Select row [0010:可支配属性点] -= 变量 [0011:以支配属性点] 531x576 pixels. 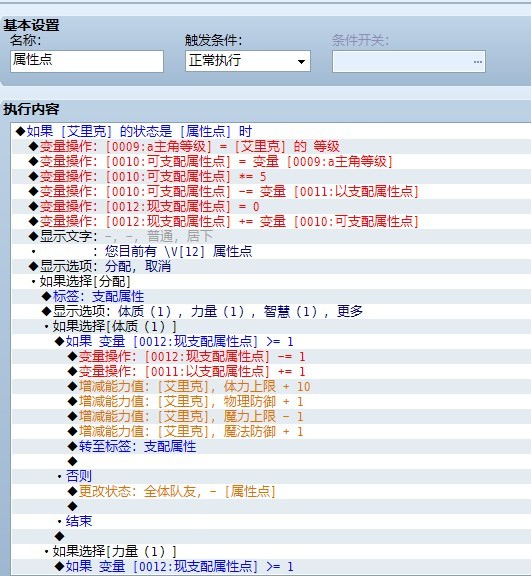tap(271, 191)
